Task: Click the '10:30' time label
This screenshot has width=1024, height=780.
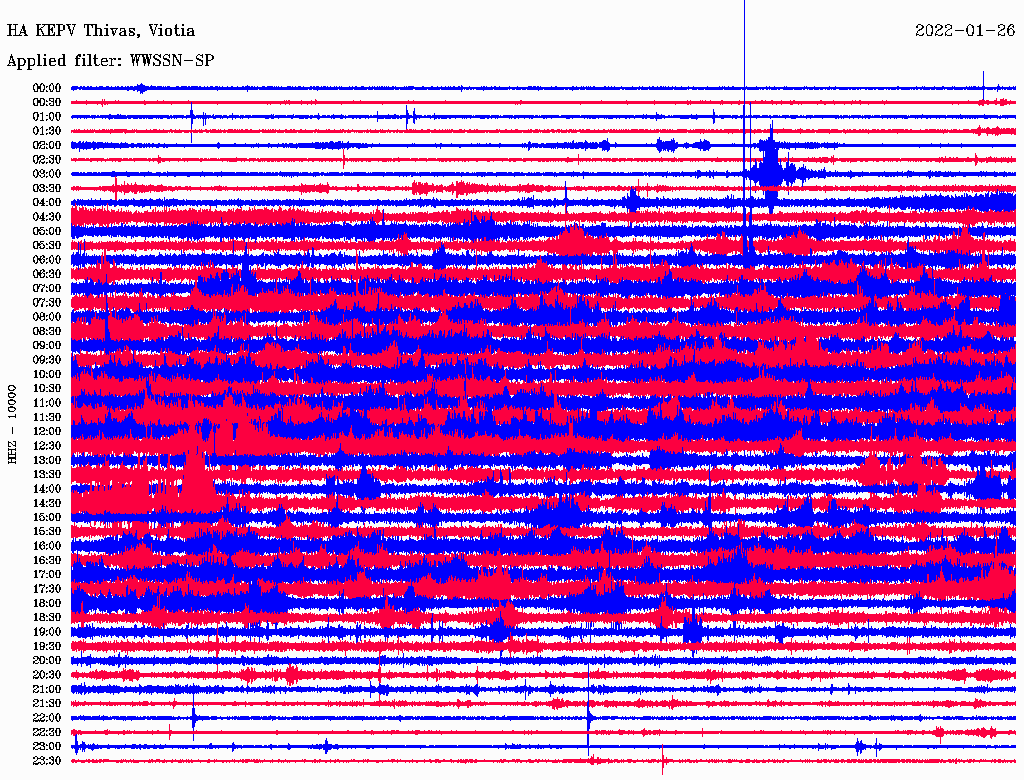Action: point(47,389)
